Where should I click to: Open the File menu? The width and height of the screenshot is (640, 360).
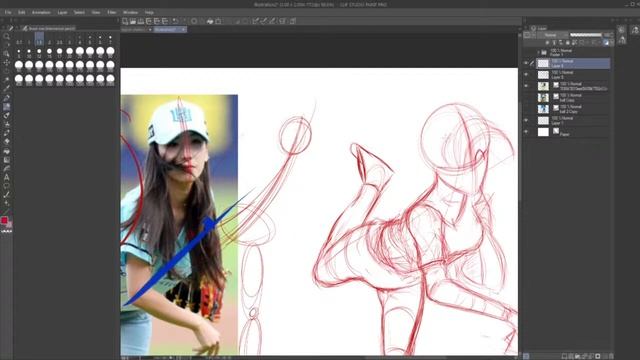[x=8, y=12]
